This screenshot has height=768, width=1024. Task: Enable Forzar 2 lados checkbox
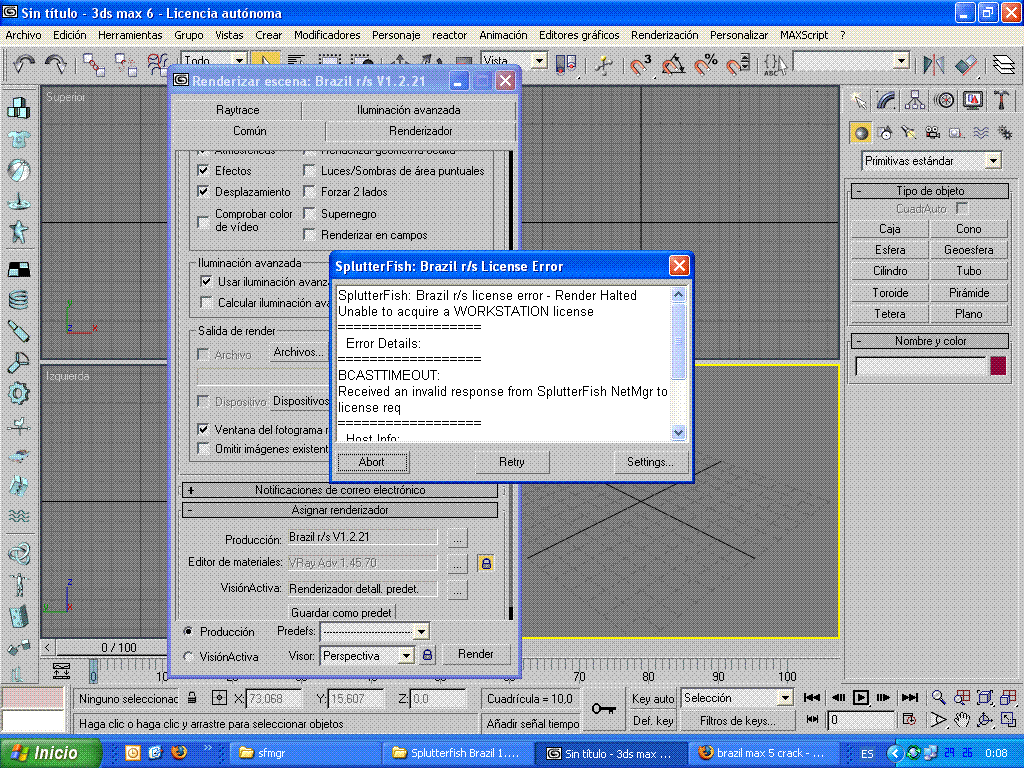(309, 191)
